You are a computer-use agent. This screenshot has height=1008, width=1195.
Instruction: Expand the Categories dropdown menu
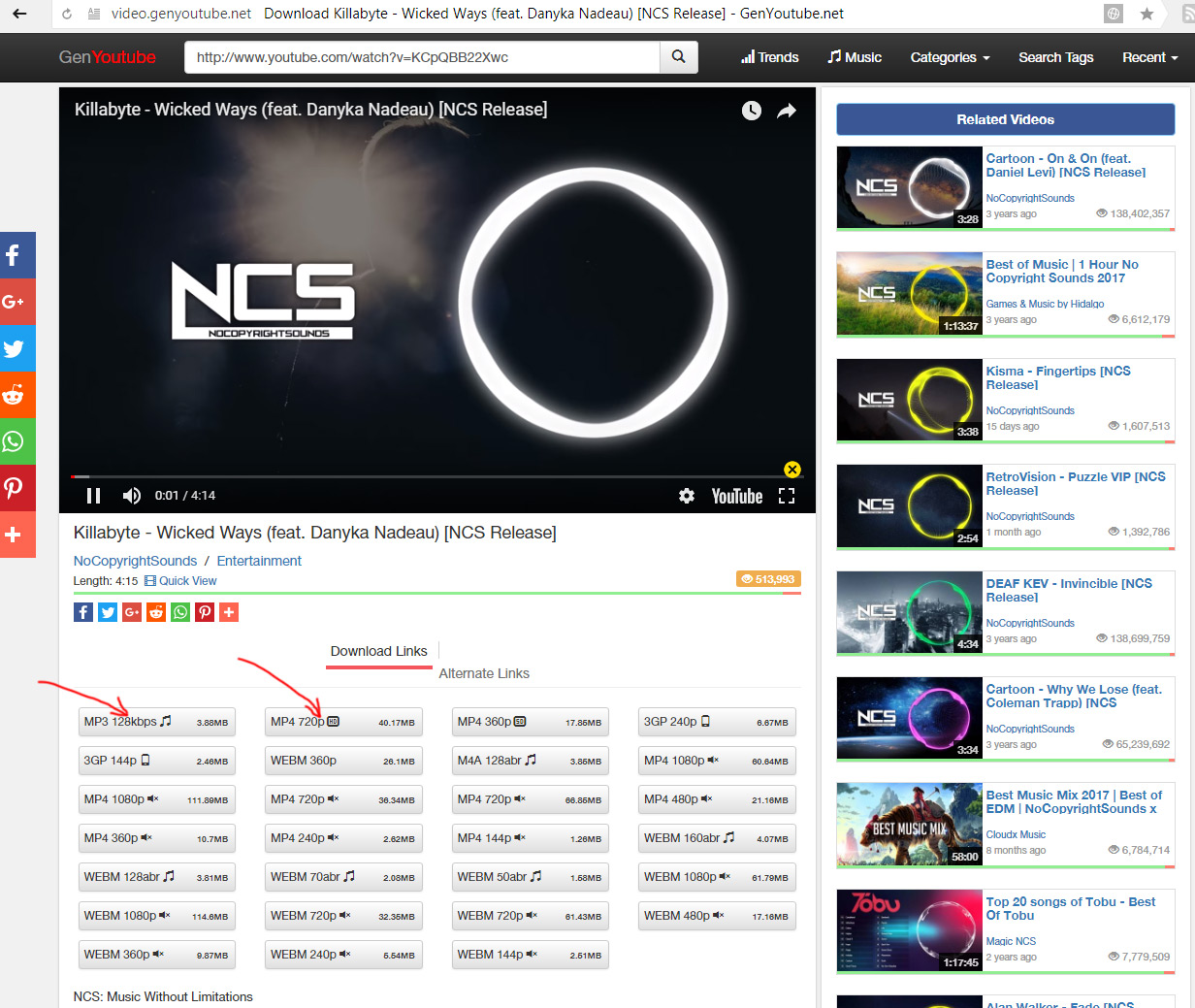click(x=950, y=57)
